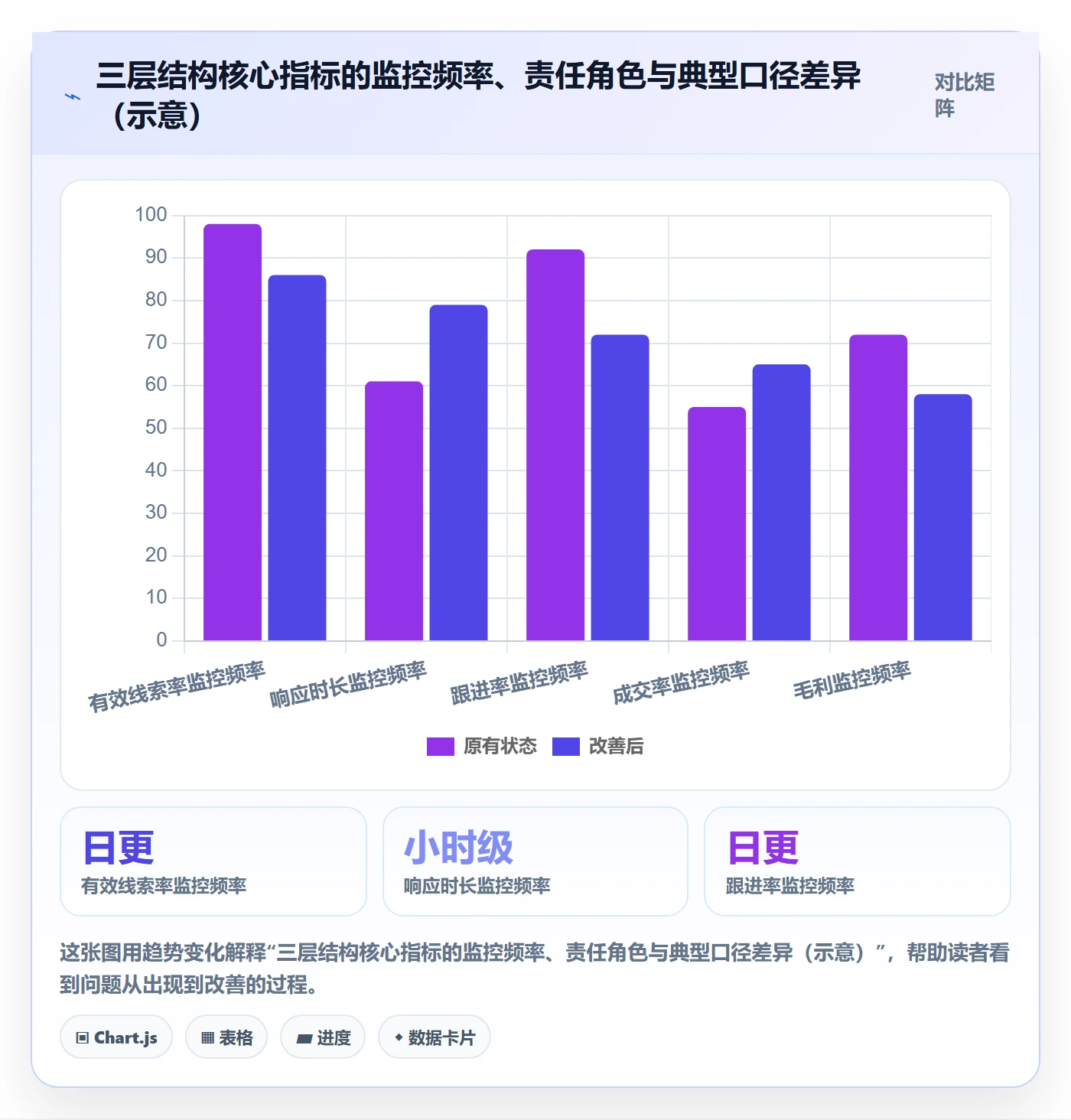This screenshot has height=1120, width=1071.
Task: Click the slanted x-axis label 响应时长监控频率
Action: coord(348,684)
